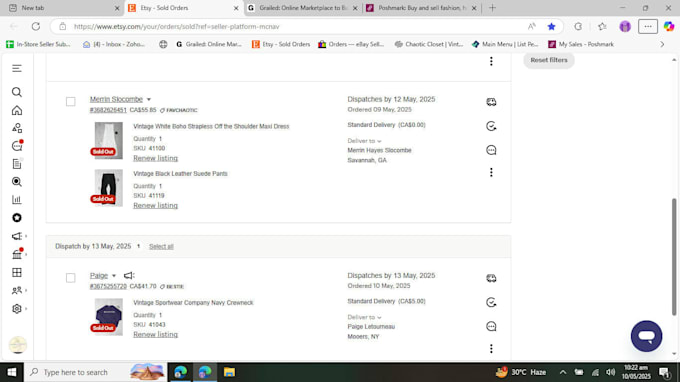This screenshot has width=680, height=382.
Task: Open File Explorer from taskbar
Action: click(x=229, y=372)
